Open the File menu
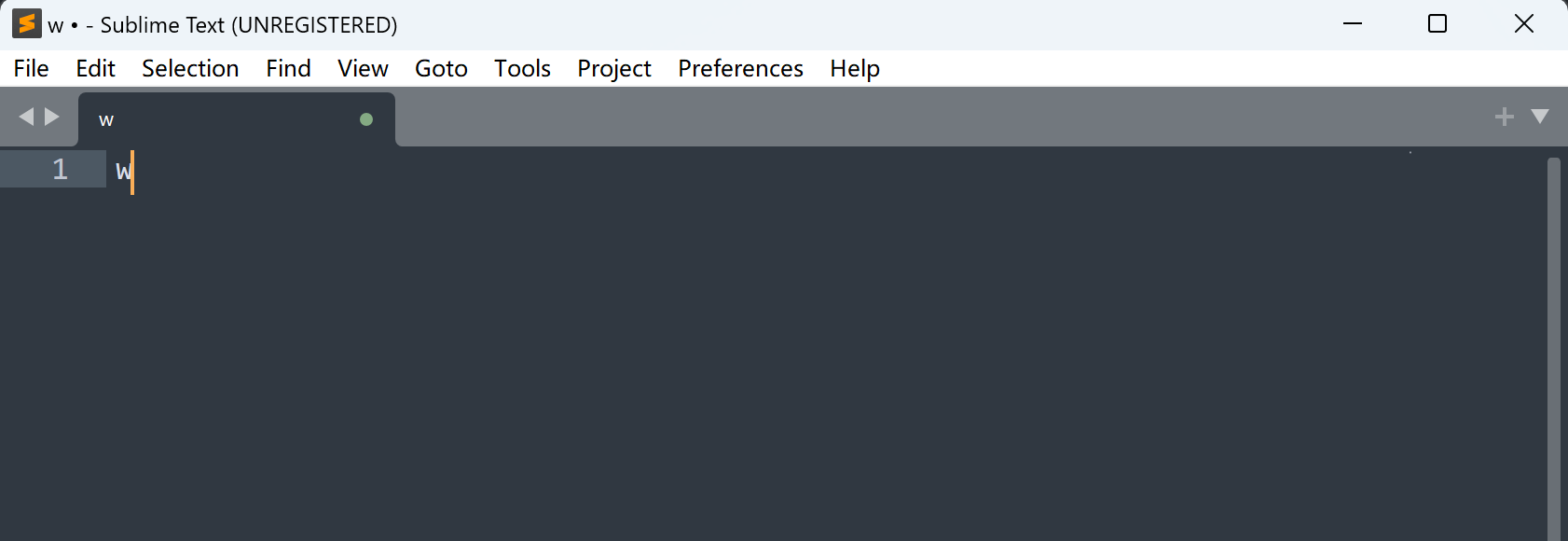 [31, 68]
